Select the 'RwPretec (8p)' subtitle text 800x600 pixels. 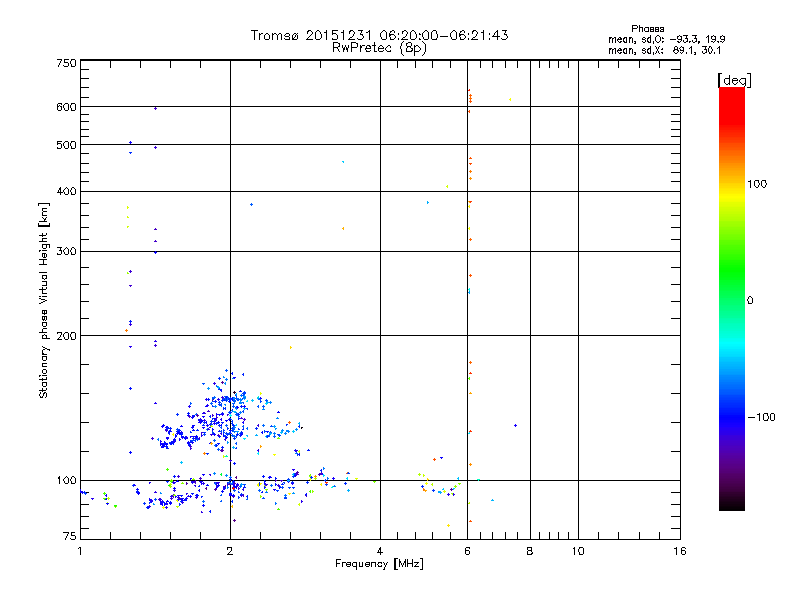point(379,48)
